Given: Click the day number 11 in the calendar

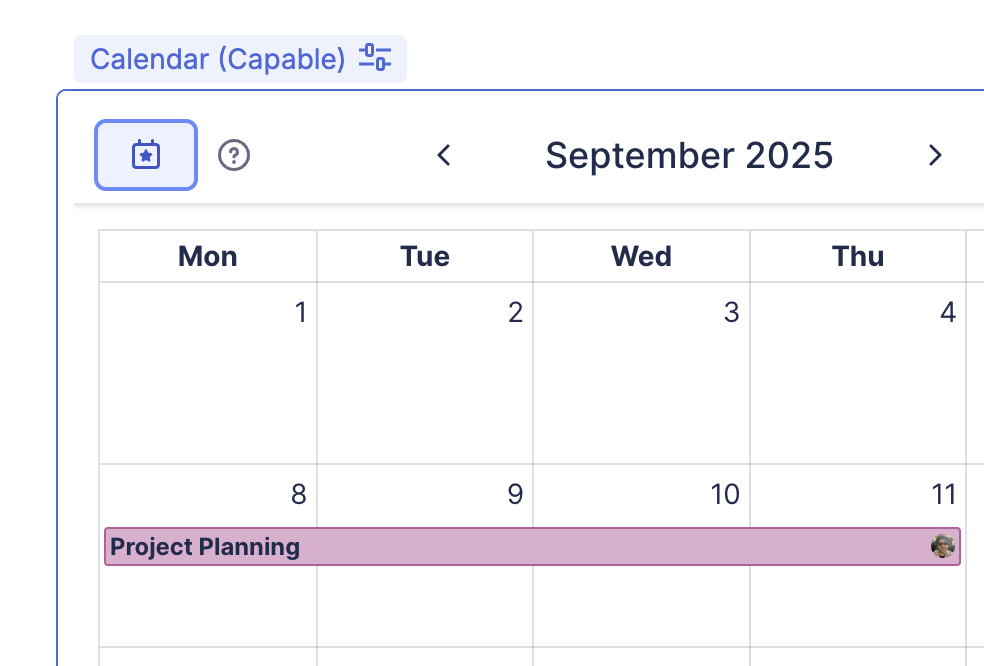Looking at the screenshot, I should point(944,494).
